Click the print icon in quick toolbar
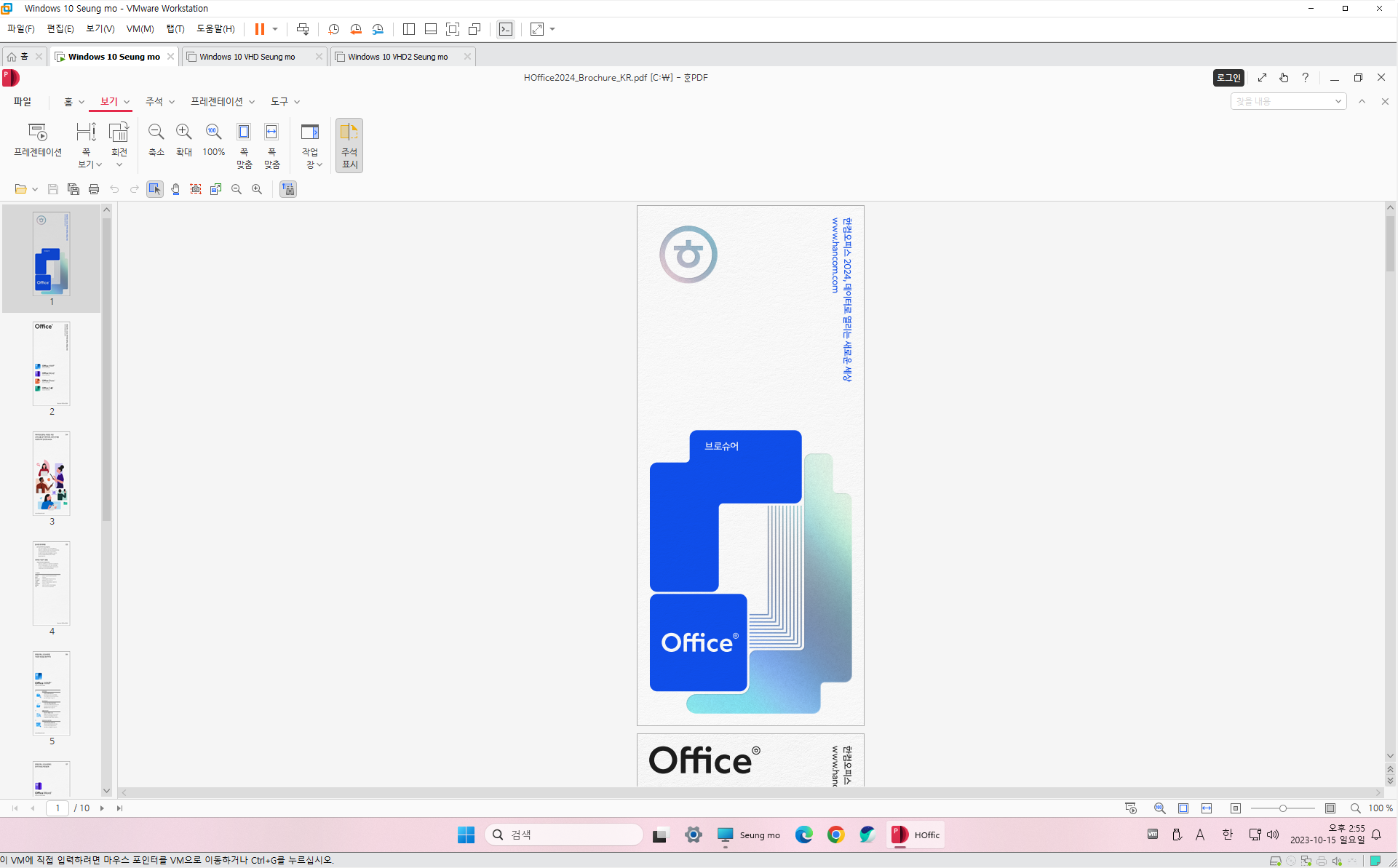 coord(94,189)
